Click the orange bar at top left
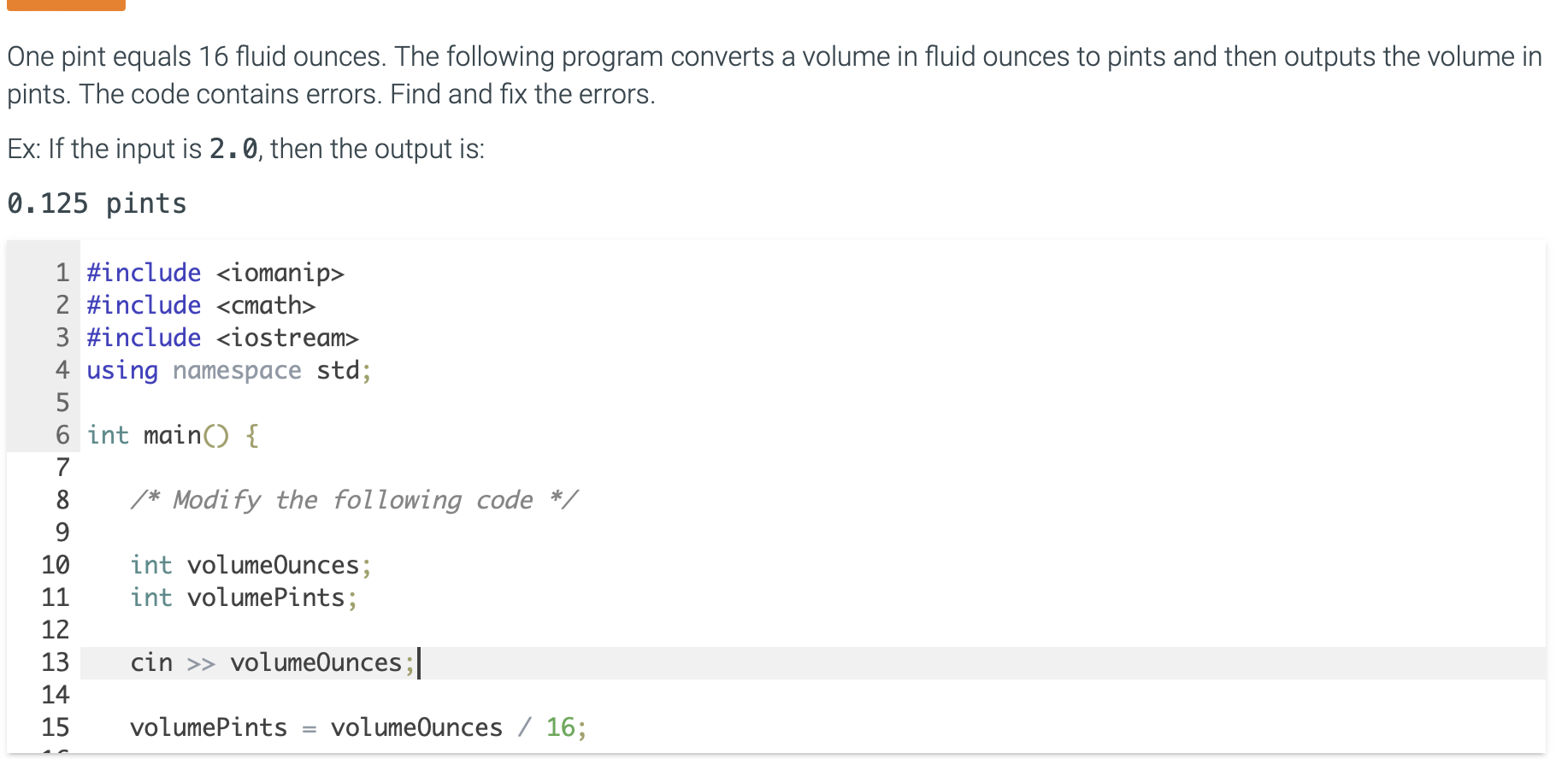 point(66,5)
